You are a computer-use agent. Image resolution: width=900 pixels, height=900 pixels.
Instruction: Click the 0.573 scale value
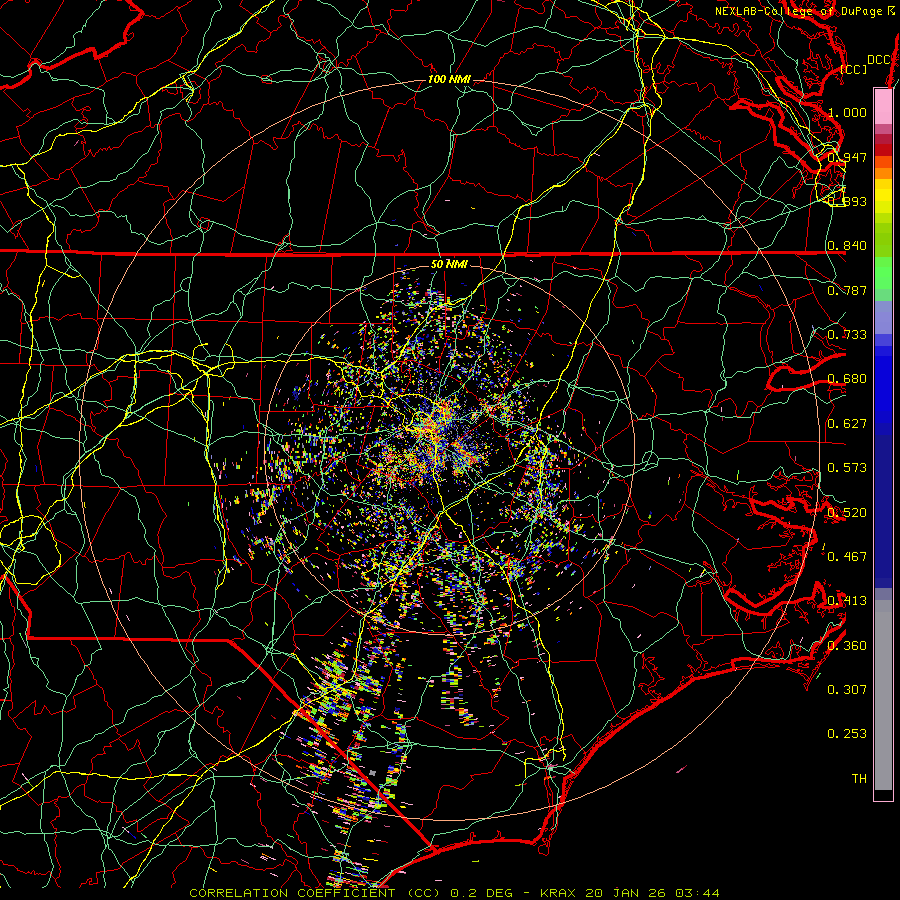tap(847, 468)
